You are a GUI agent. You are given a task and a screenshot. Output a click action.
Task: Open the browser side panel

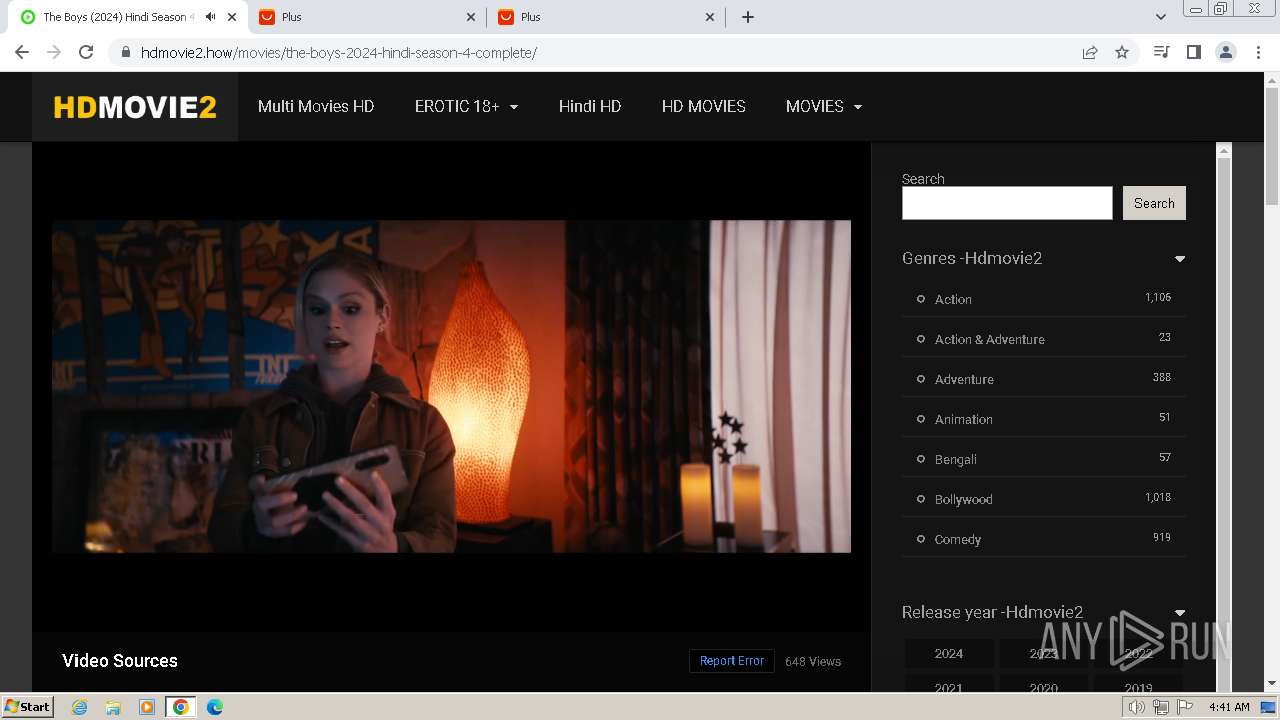coord(1193,52)
